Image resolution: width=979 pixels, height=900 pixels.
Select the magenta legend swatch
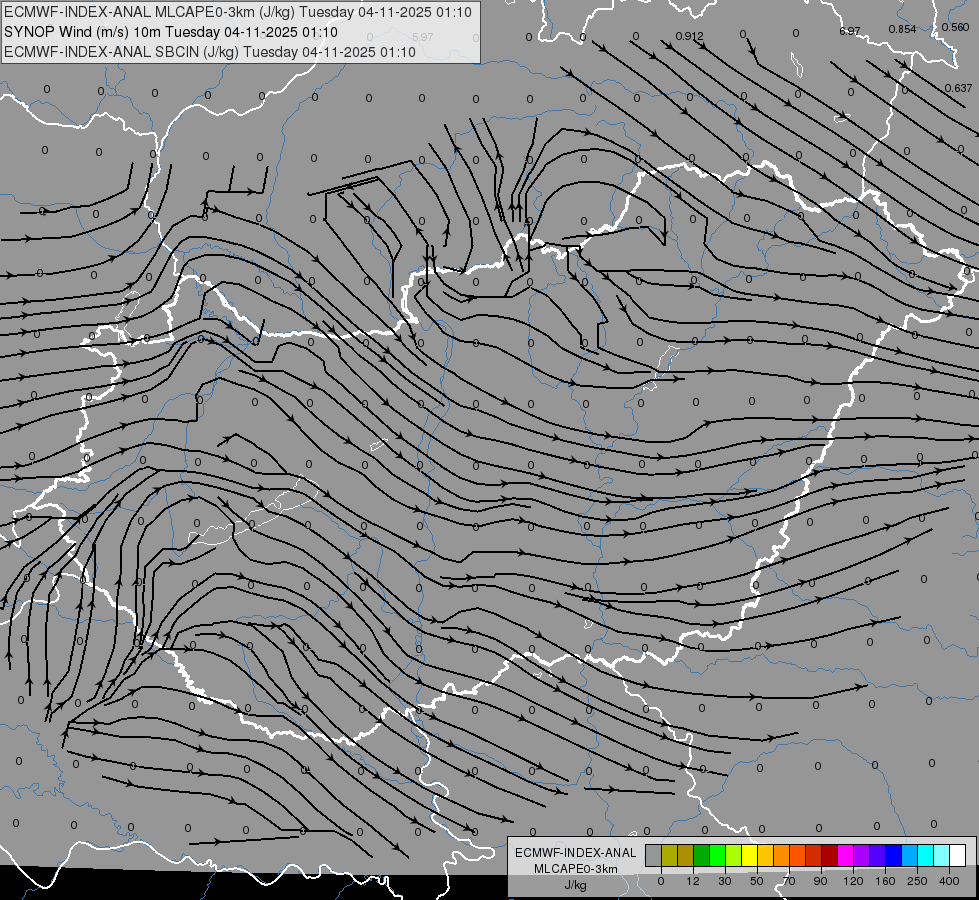(845, 855)
